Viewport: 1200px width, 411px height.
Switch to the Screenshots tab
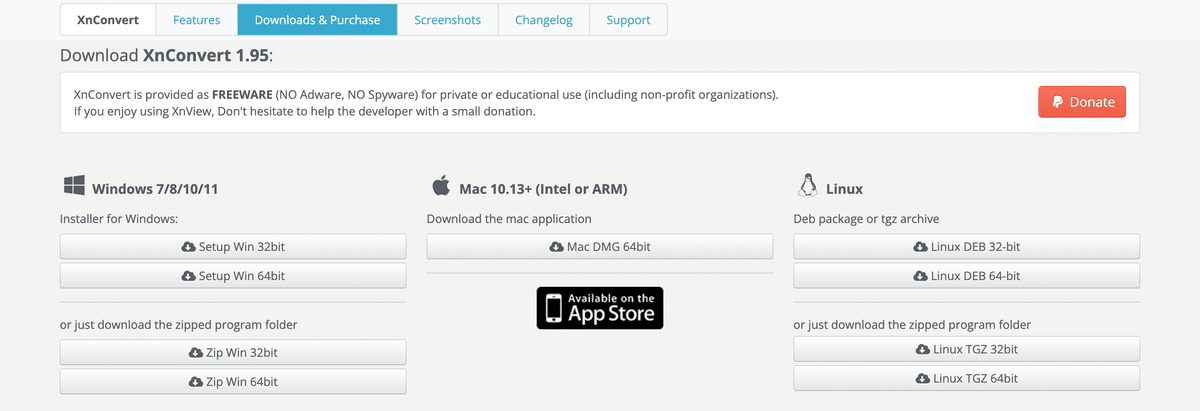[447, 20]
